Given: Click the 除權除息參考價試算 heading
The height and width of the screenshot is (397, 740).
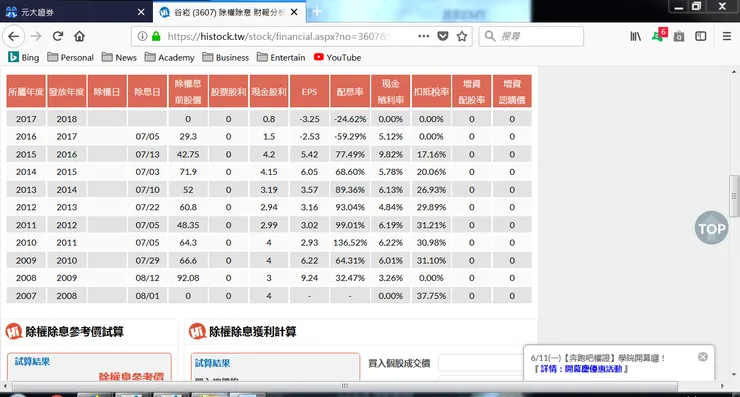Looking at the screenshot, I should tap(75, 332).
